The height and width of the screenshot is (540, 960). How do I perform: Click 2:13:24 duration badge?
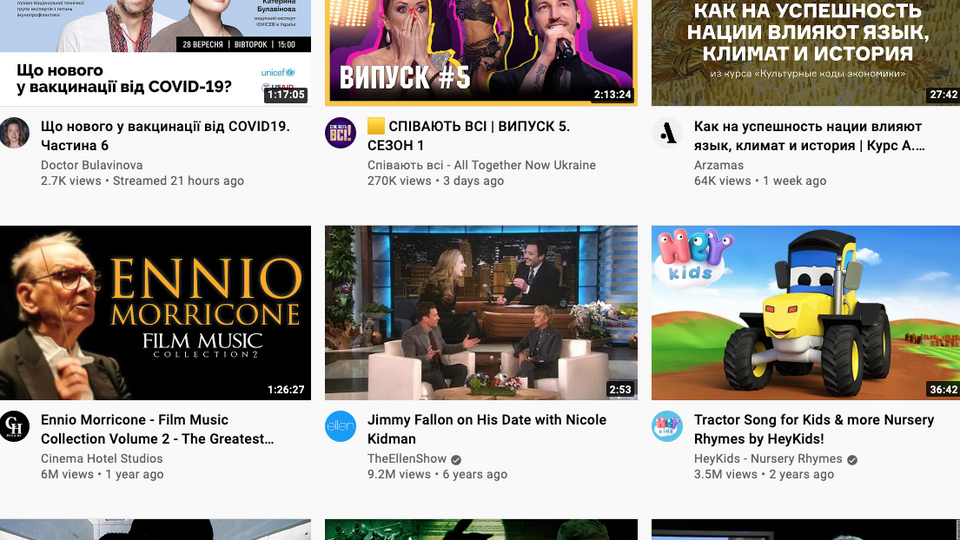(612, 95)
